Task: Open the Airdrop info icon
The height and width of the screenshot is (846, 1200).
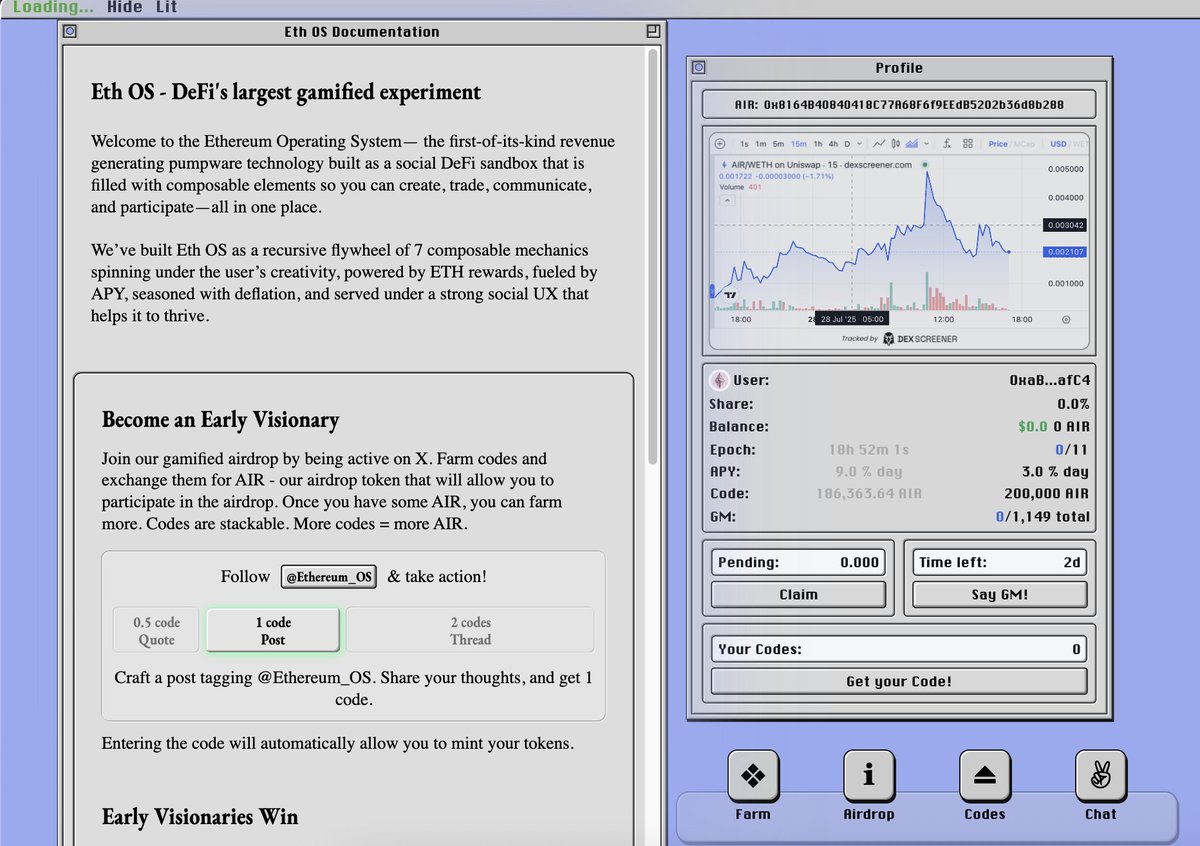Action: point(869,775)
